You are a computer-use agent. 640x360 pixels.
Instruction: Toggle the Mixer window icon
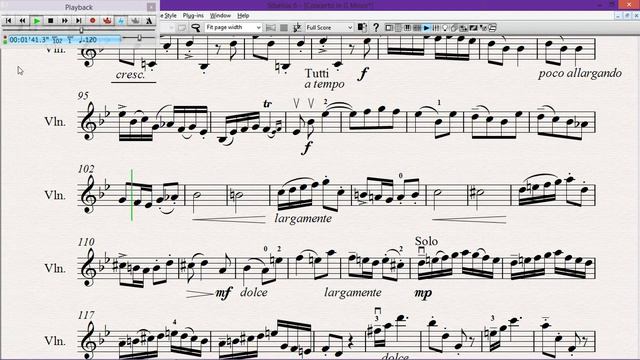coord(436,28)
